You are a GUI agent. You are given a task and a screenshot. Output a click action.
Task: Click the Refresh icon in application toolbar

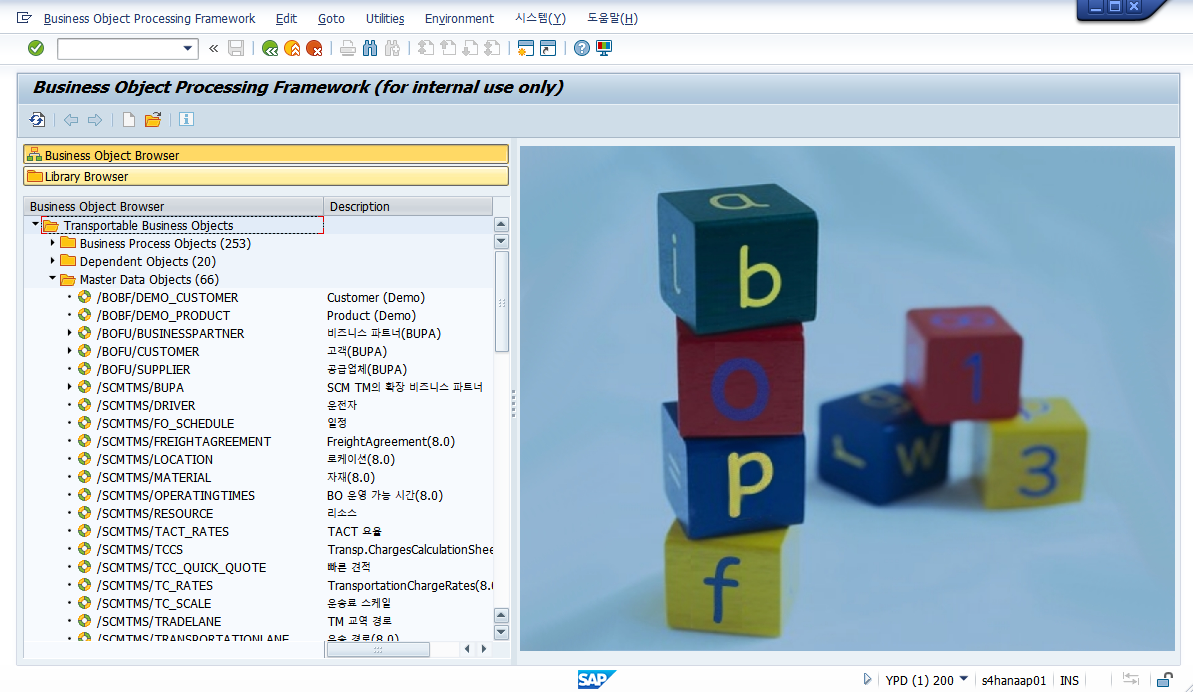click(x=37, y=119)
